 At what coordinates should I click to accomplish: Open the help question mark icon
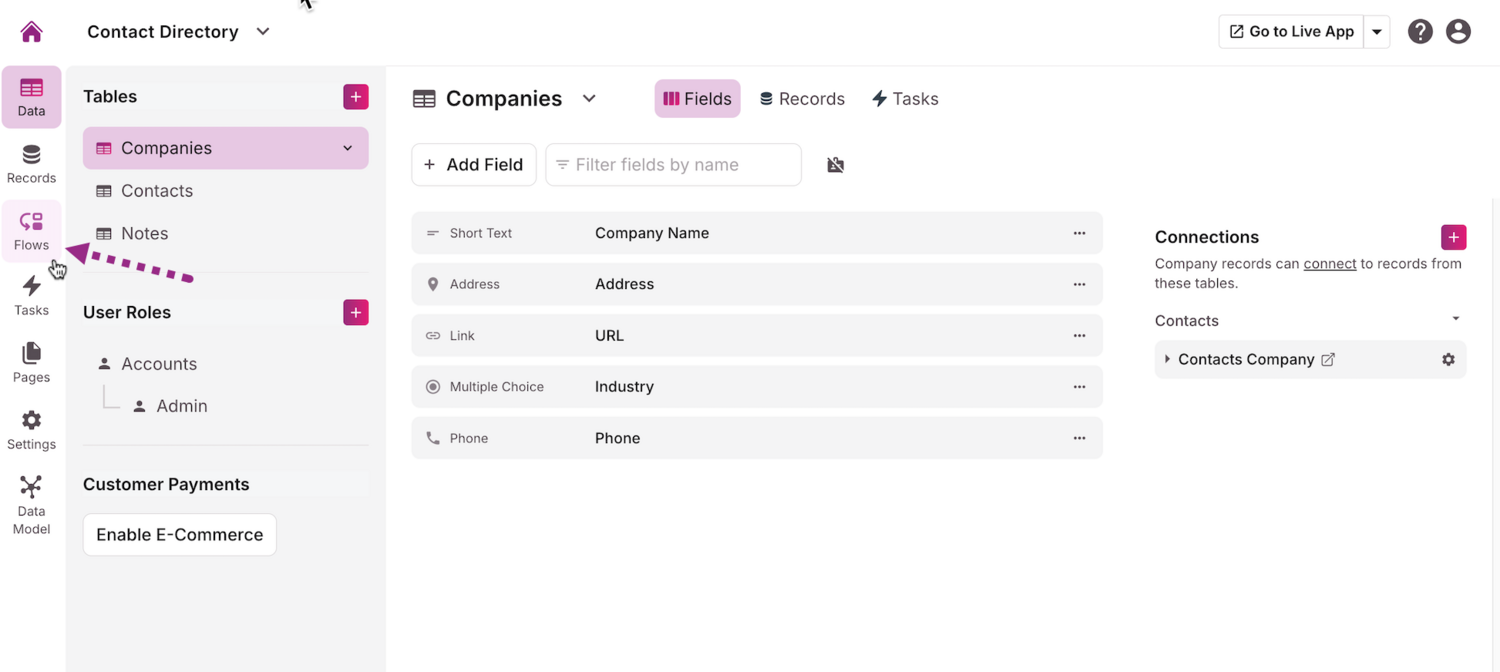point(1420,32)
